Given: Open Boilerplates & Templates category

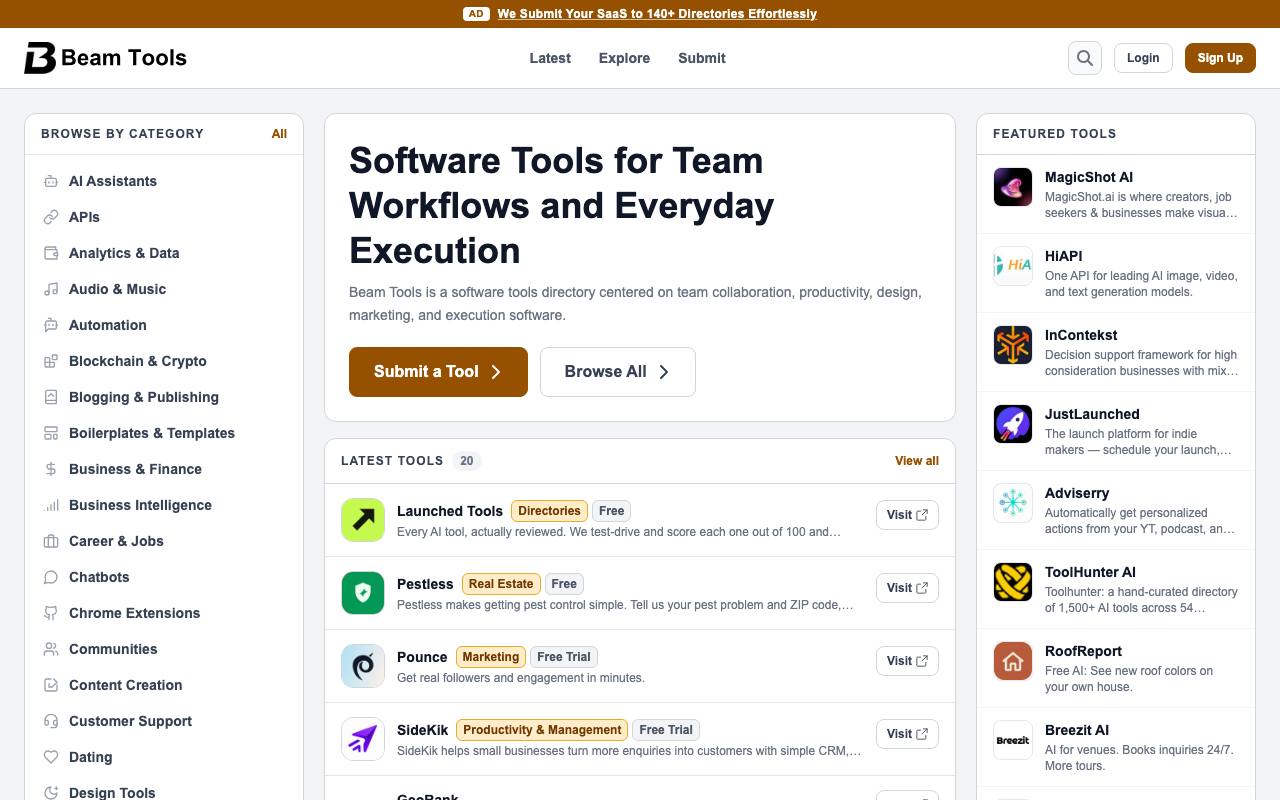Looking at the screenshot, I should [x=152, y=433].
